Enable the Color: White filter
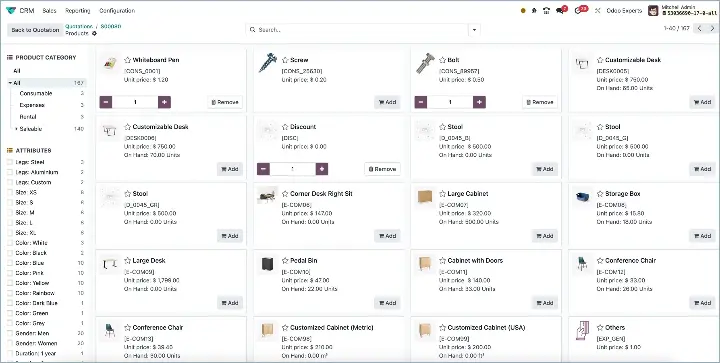 click(10, 243)
